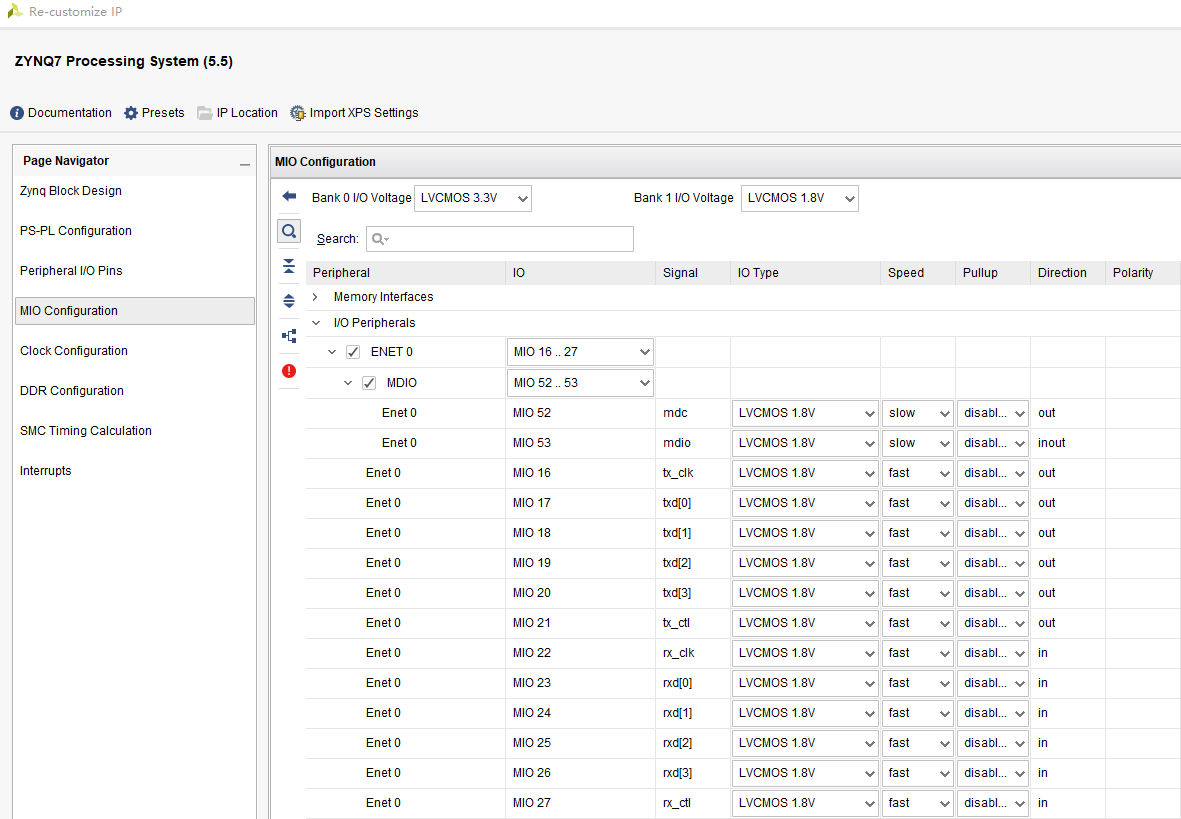Viewport: 1181px width, 819px height.
Task: Open the Documentation info icon
Action: [x=17, y=113]
